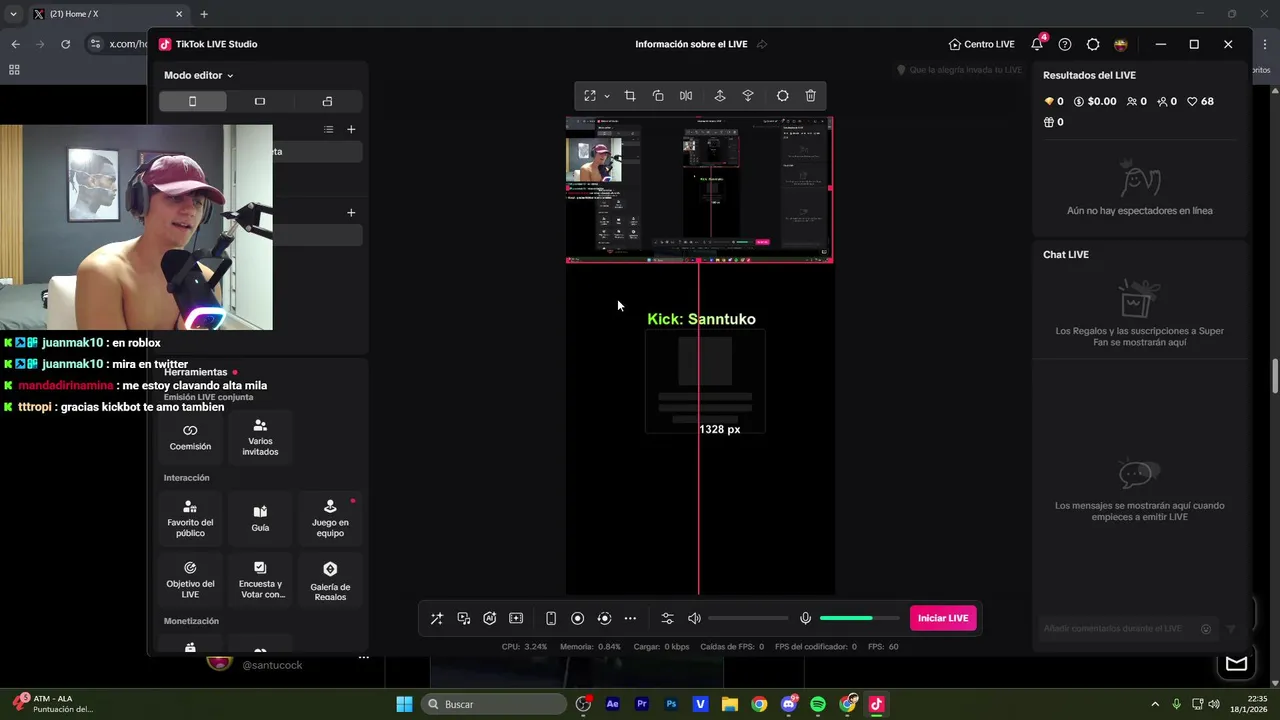Start recording with the record button
Image resolution: width=1280 pixels, height=720 pixels.
coord(577,618)
